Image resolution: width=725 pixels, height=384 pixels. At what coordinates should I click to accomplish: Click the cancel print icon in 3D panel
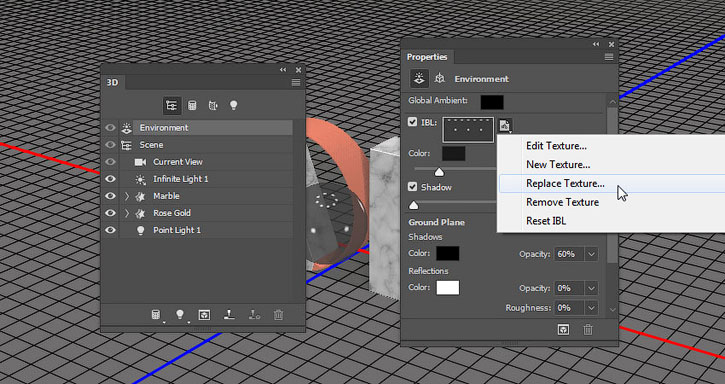click(254, 315)
